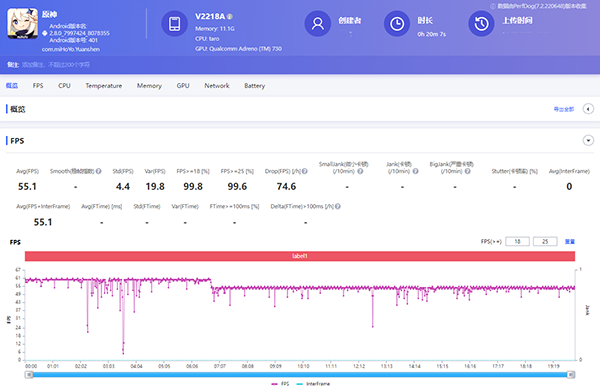Click the Avg(FPS) value 55.1
Image resolution: width=600 pixels, height=391 pixels.
[27, 186]
